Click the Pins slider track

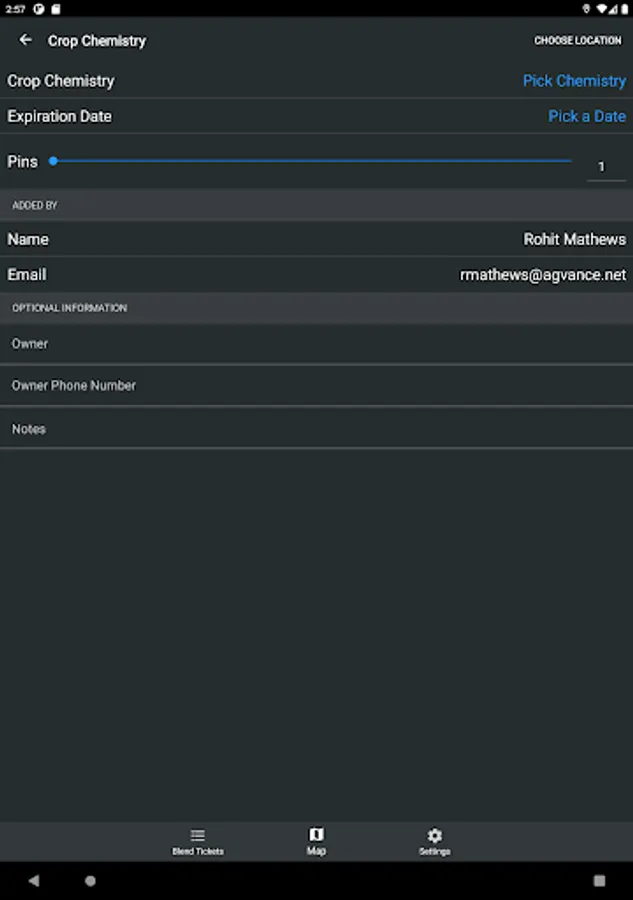coord(312,161)
